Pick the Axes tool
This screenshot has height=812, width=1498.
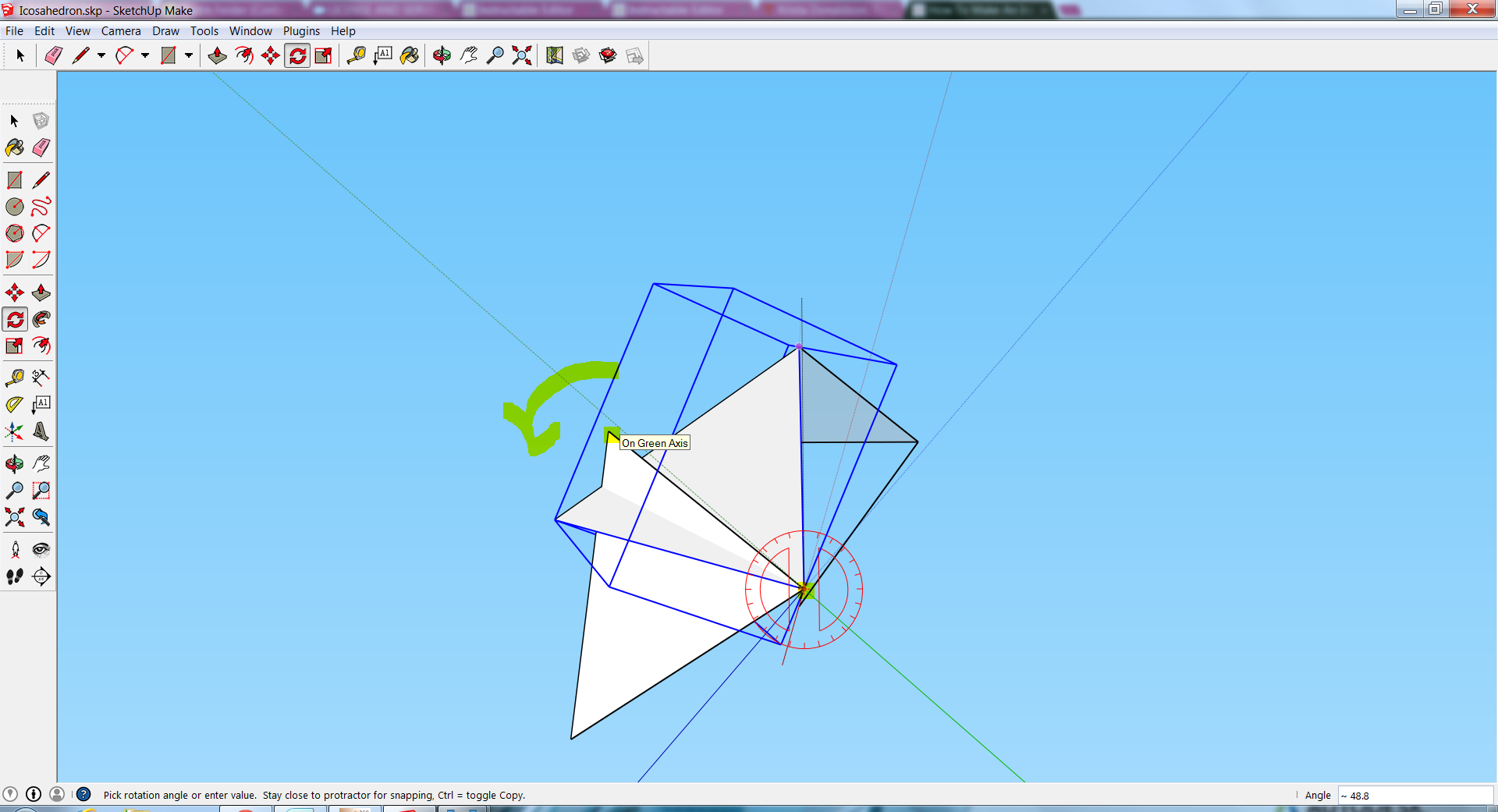click(x=15, y=431)
